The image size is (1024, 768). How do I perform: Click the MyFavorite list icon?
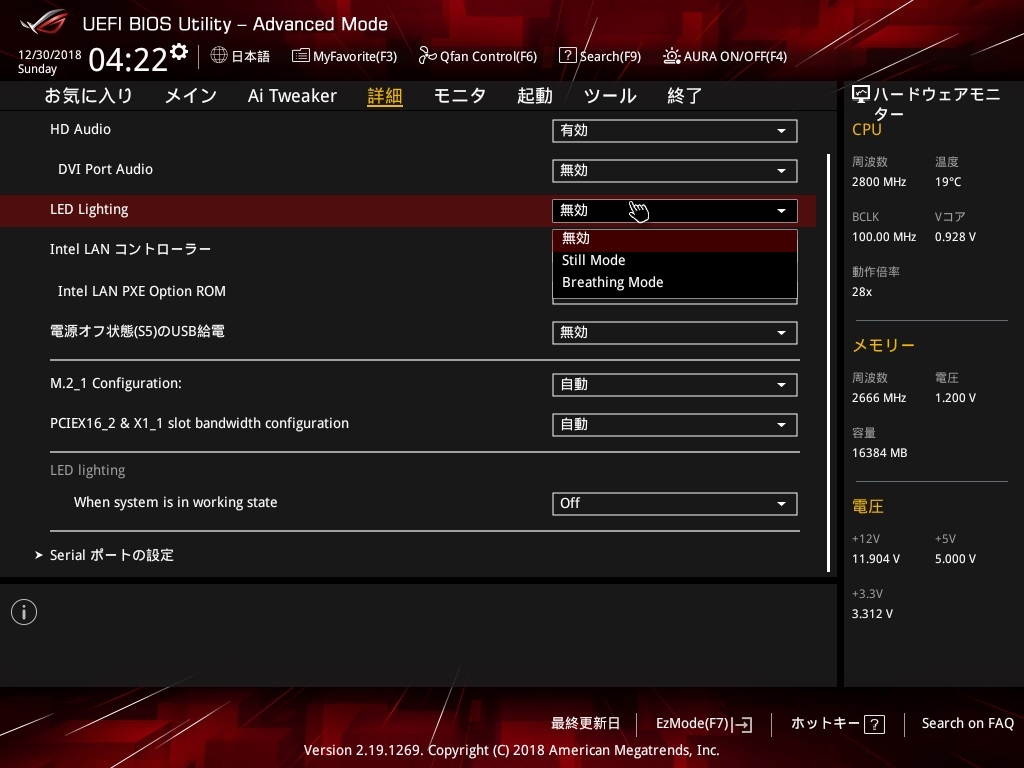(300, 56)
